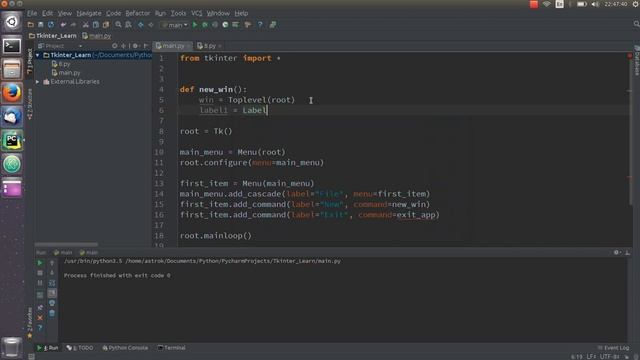This screenshot has width=640, height=360.
Task: Open the Python Console tool window
Action: 125,348
